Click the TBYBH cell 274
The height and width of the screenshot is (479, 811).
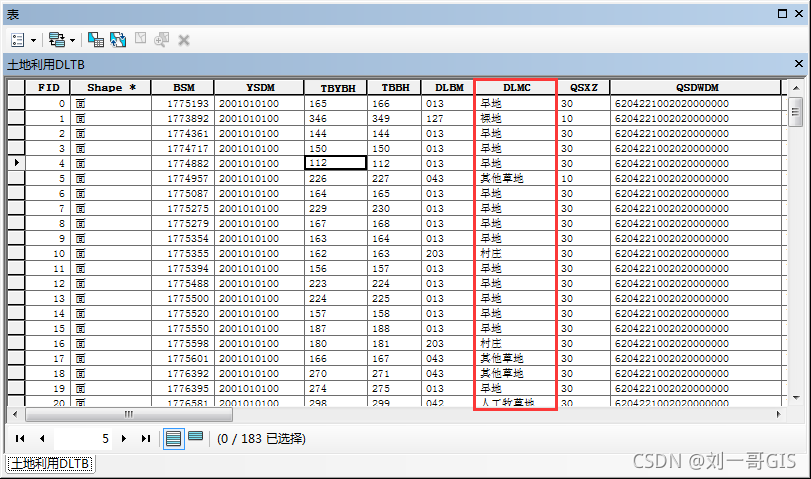[336, 388]
